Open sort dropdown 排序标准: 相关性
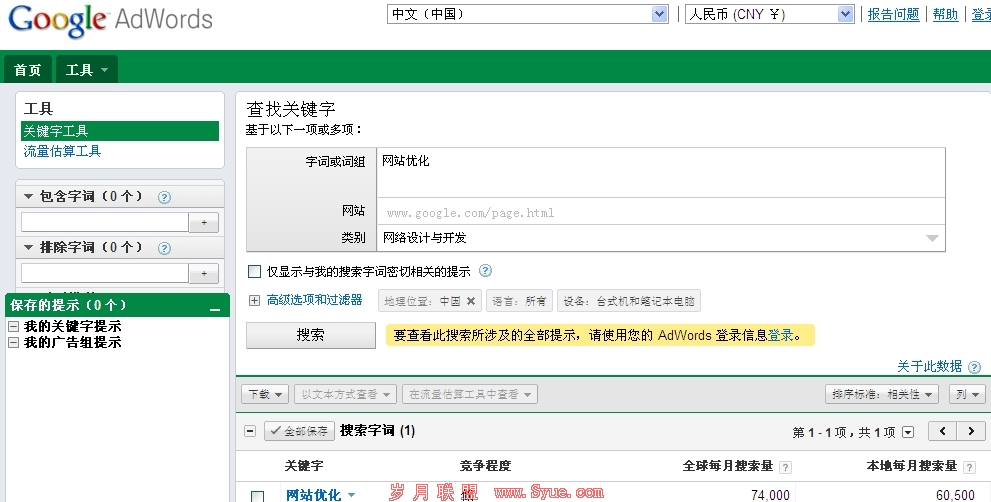991x502 pixels. pyautogui.click(x=882, y=395)
